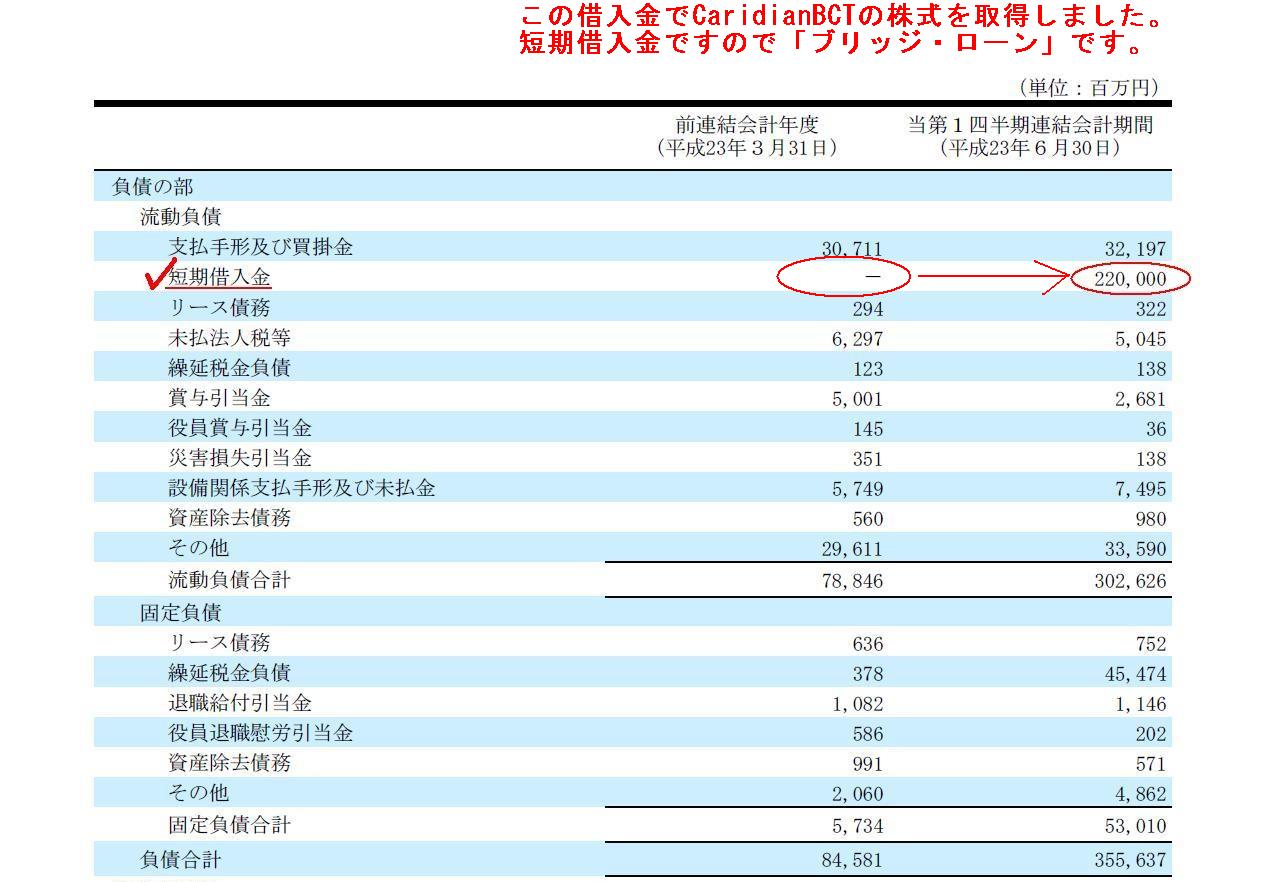The width and height of the screenshot is (1279, 882).
Task: Click the 流動負債合計 total label
Action: (229, 580)
